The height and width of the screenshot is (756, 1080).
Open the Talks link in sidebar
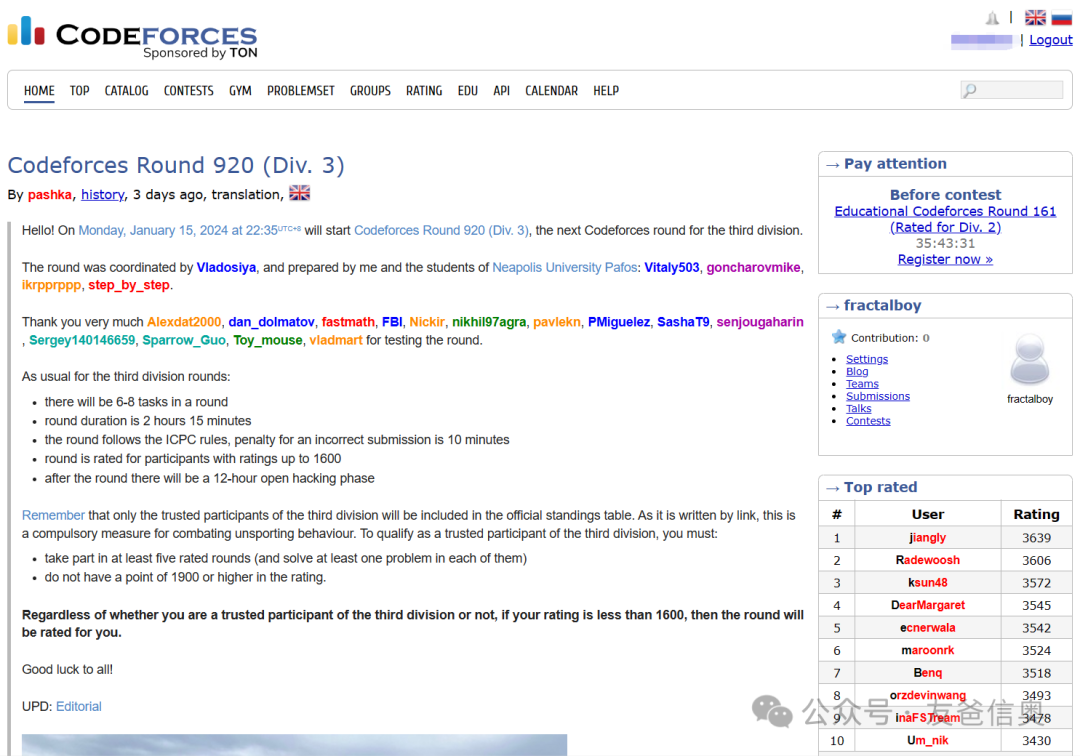(x=858, y=408)
